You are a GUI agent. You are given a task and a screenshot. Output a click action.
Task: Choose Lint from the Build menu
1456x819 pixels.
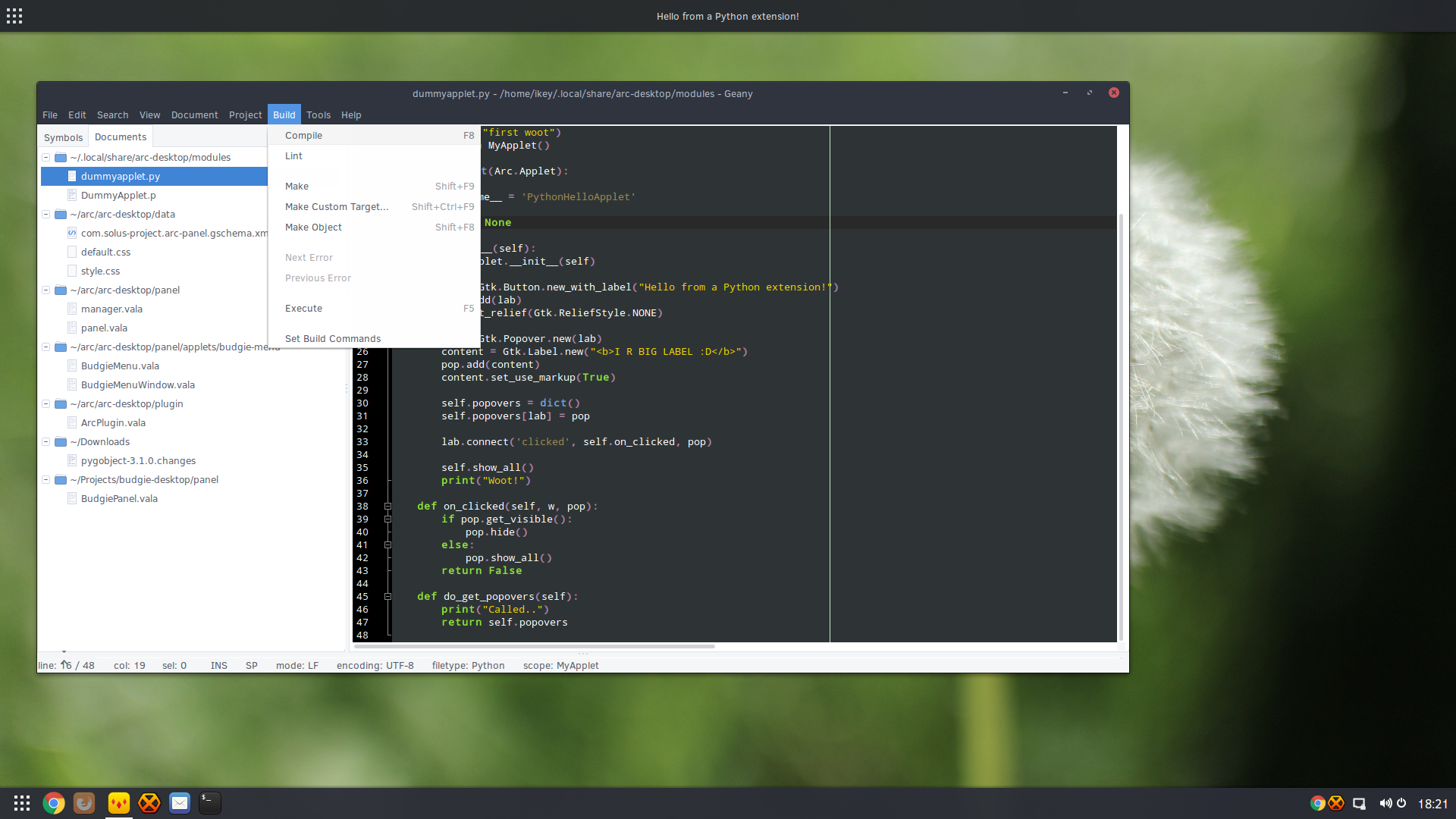374,156
